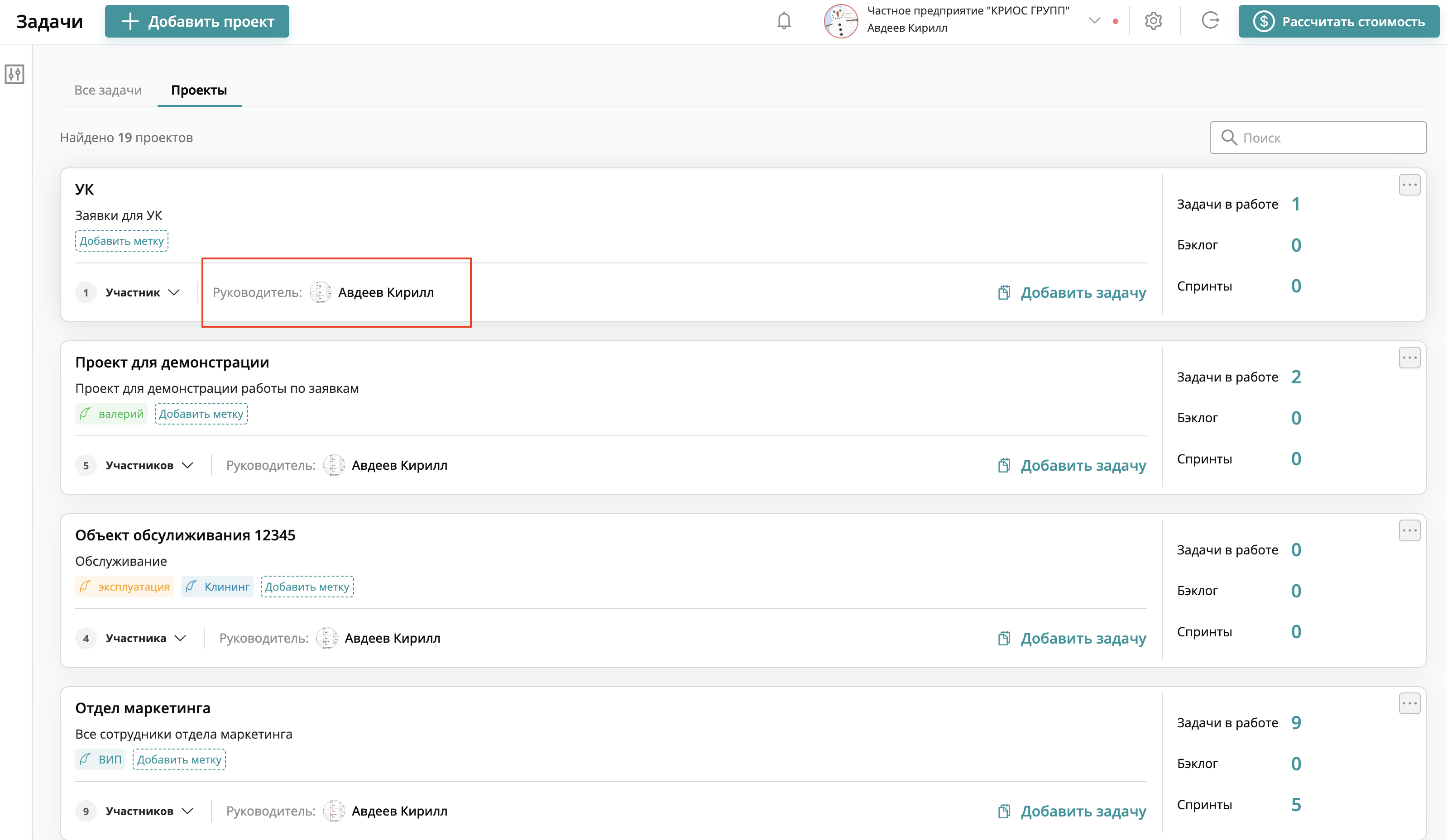The image size is (1447, 840).
Task: Expand the 1 Участник list in УК
Action: (174, 293)
